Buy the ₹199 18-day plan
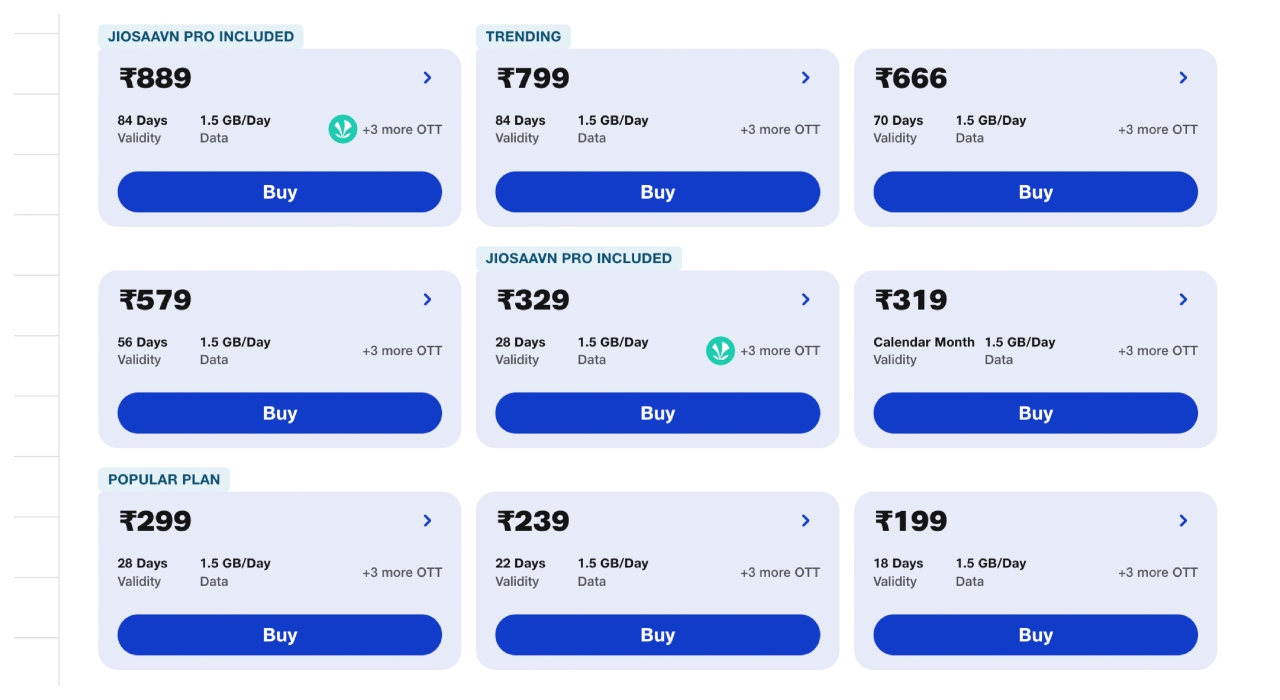The image size is (1280, 700). [1035, 635]
